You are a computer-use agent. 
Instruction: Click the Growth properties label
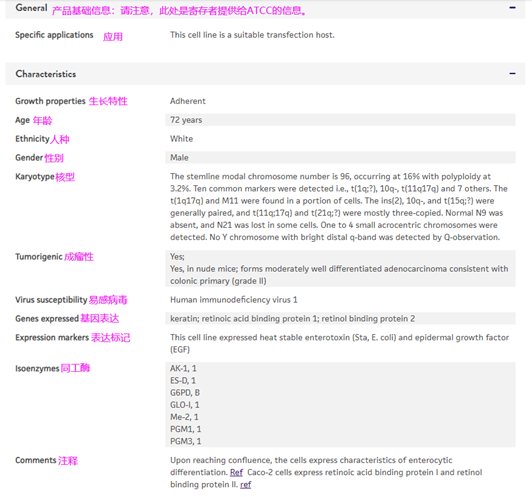pos(50,101)
